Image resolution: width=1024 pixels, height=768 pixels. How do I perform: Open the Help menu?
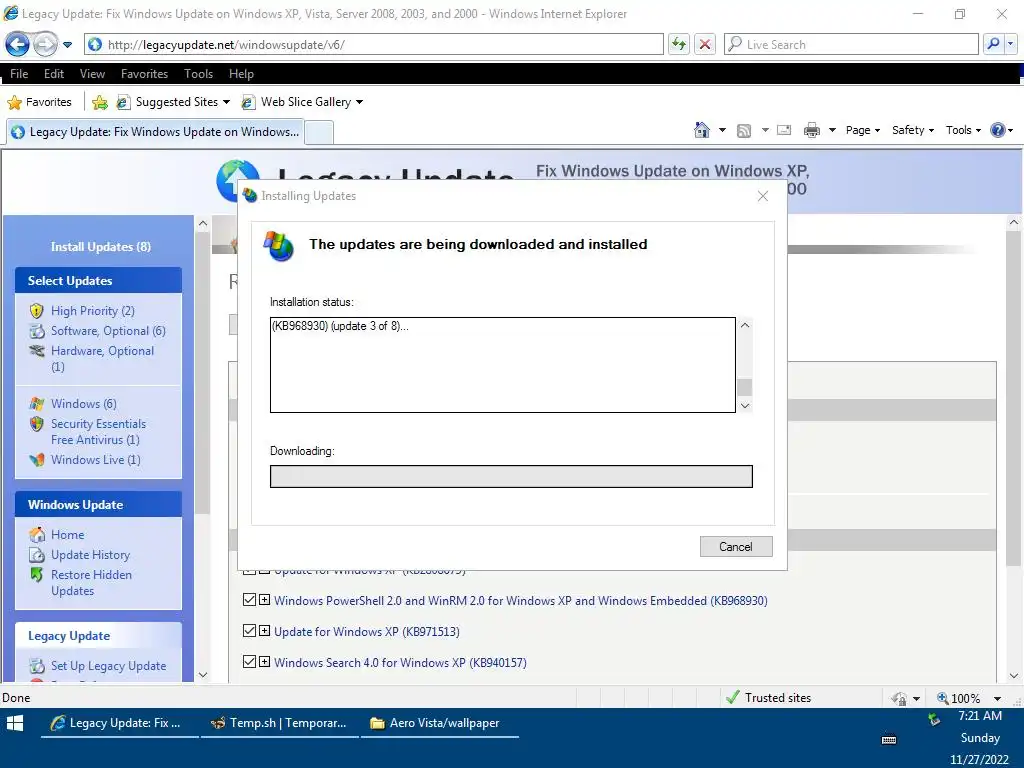point(241,74)
